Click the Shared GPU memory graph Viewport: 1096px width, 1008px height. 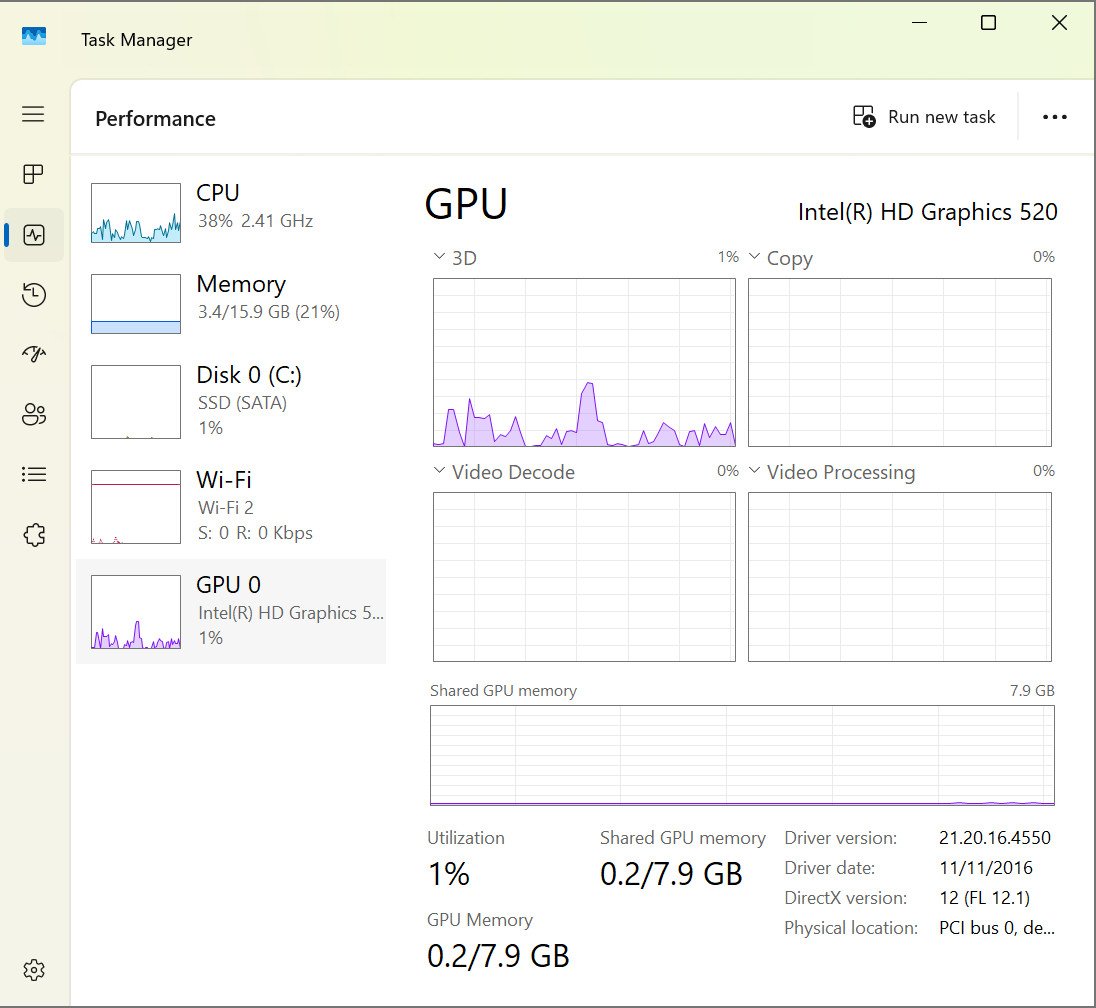(x=742, y=755)
